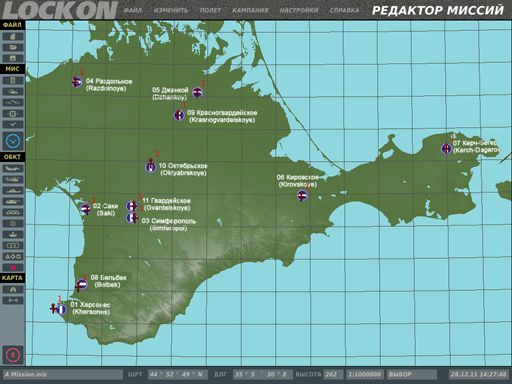Open the ФАЙЛ menu in top bar
Image resolution: width=512 pixels, height=384 pixels.
point(133,10)
